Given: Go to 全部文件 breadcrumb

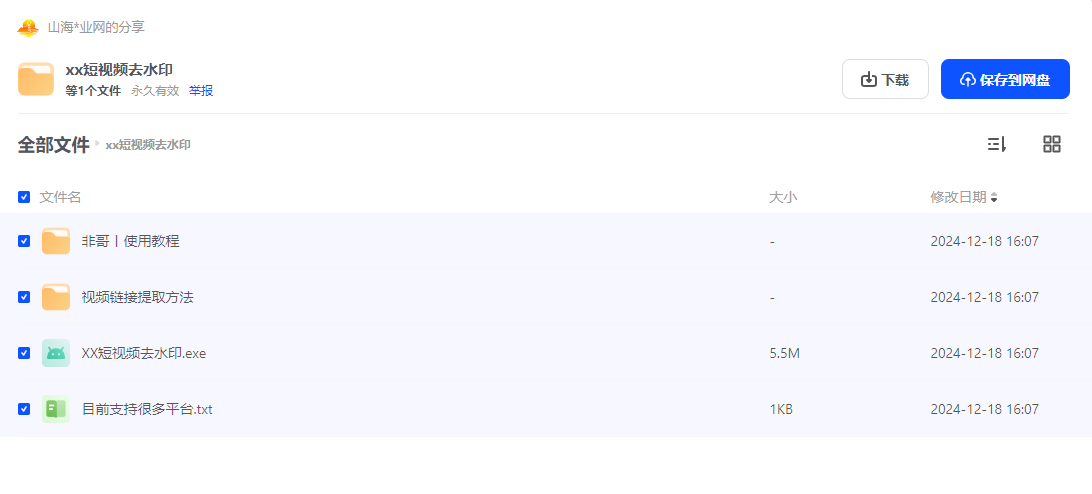Looking at the screenshot, I should (54, 145).
